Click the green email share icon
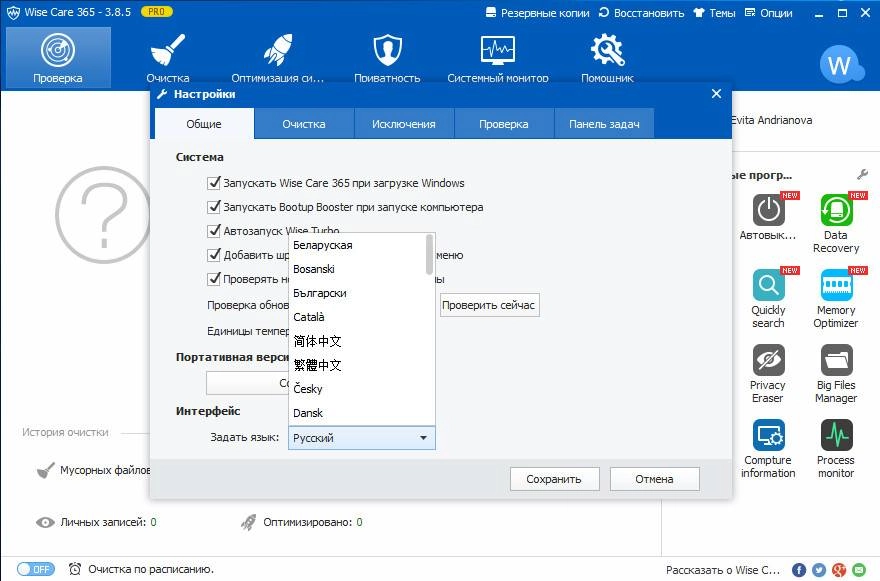This screenshot has width=880, height=581. [859, 570]
